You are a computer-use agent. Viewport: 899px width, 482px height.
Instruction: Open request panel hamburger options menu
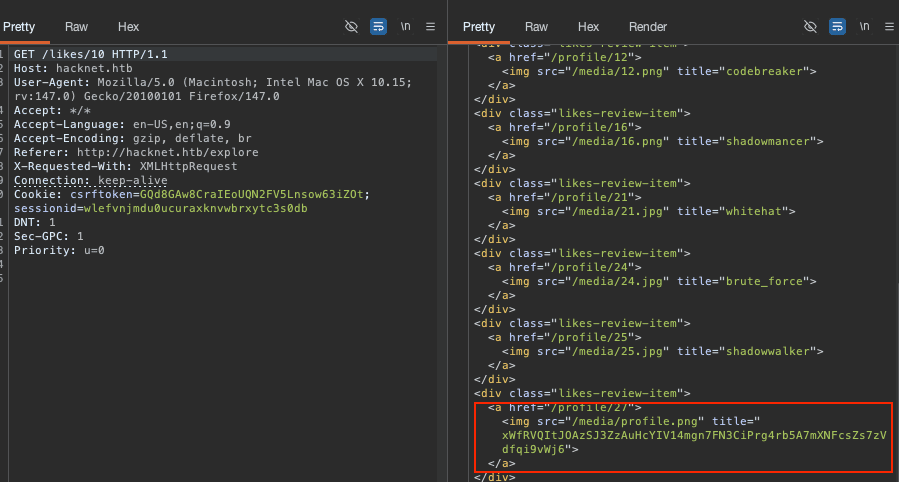click(x=430, y=27)
